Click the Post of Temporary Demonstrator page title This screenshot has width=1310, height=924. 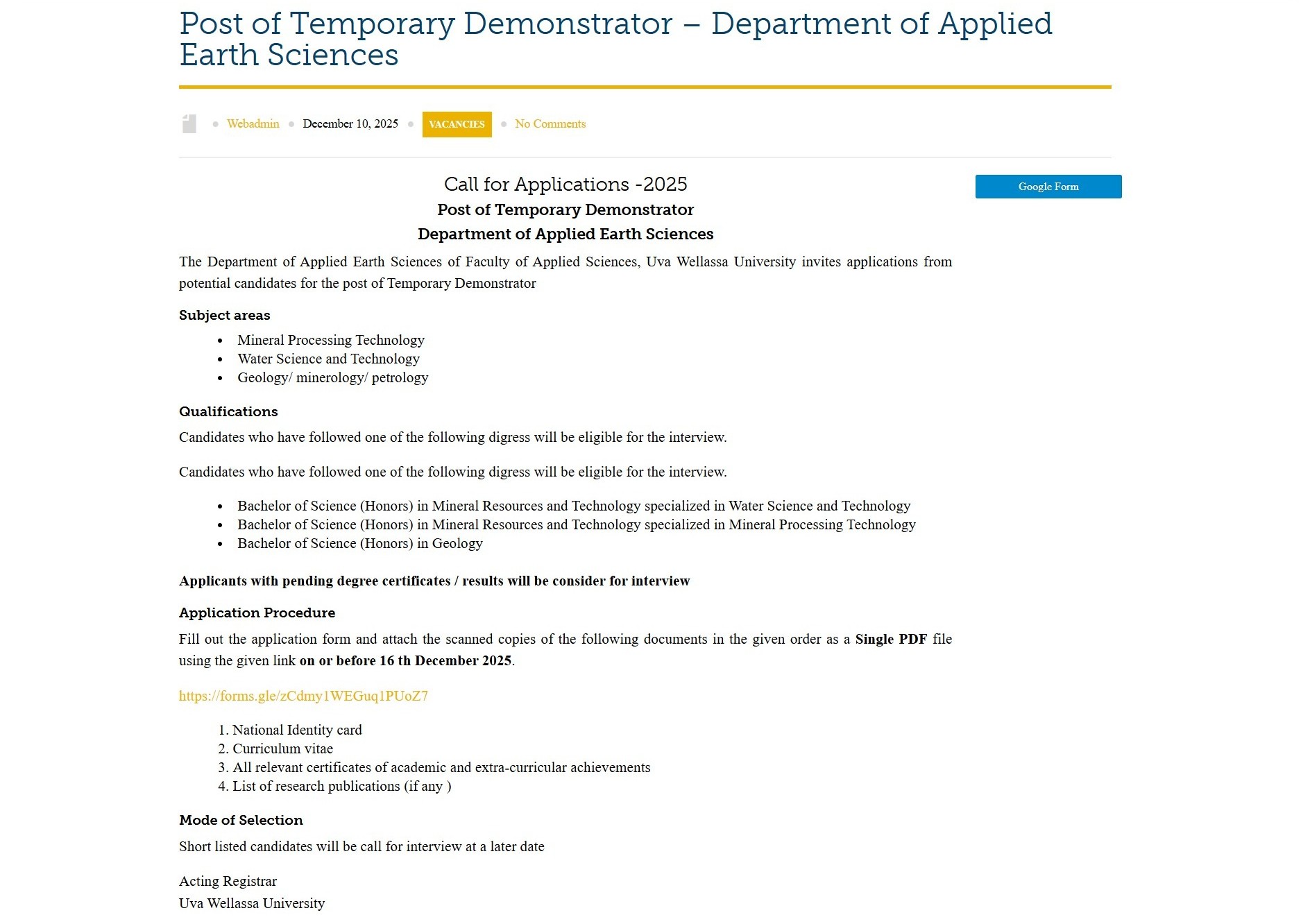pos(615,39)
